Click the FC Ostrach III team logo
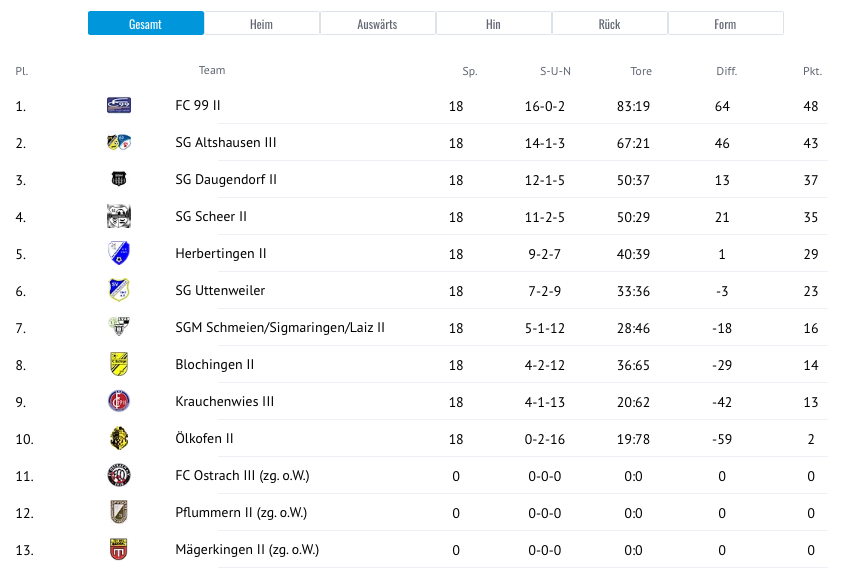 118,475
